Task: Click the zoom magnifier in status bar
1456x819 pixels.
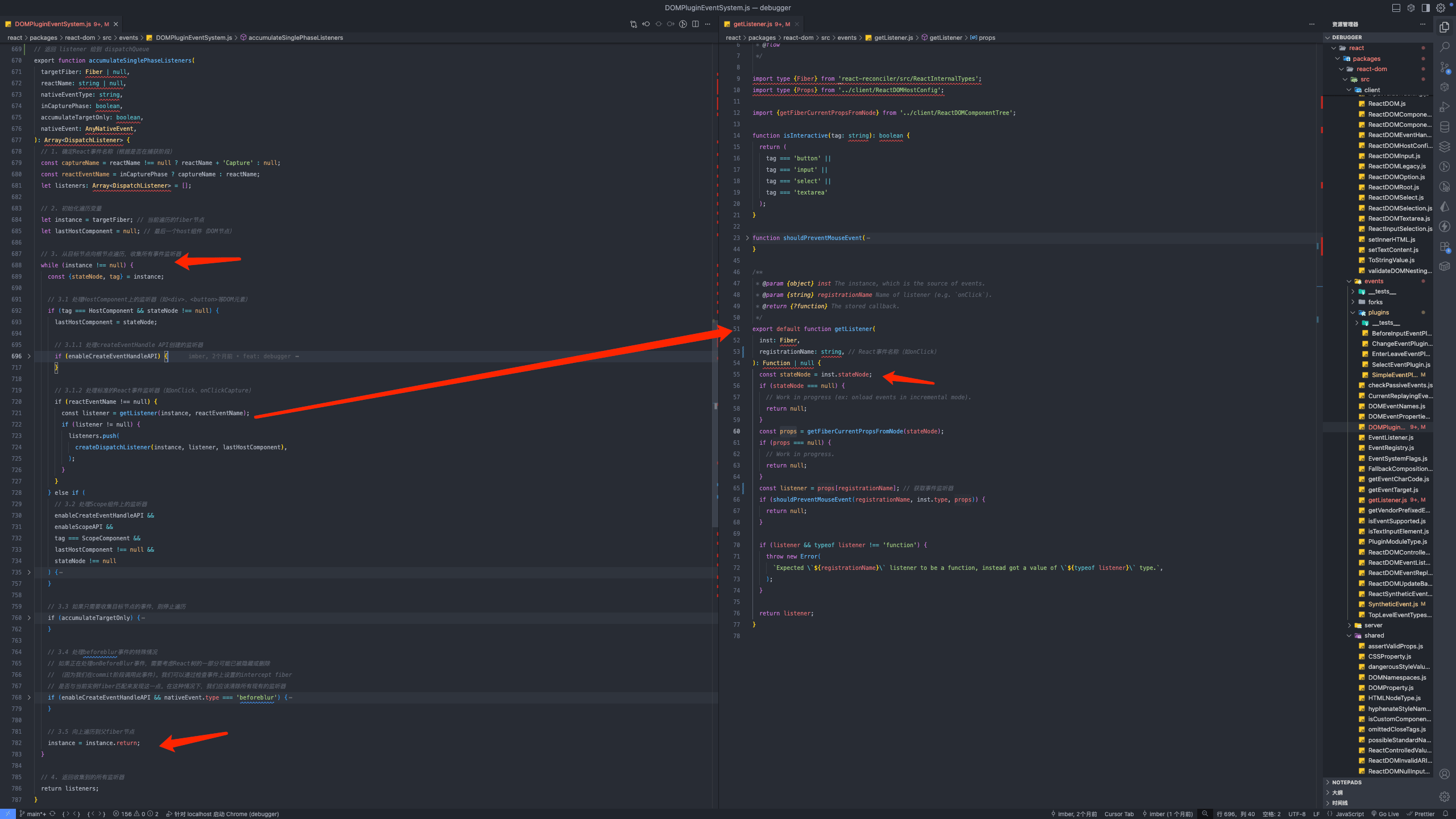Action: click(x=1205, y=814)
